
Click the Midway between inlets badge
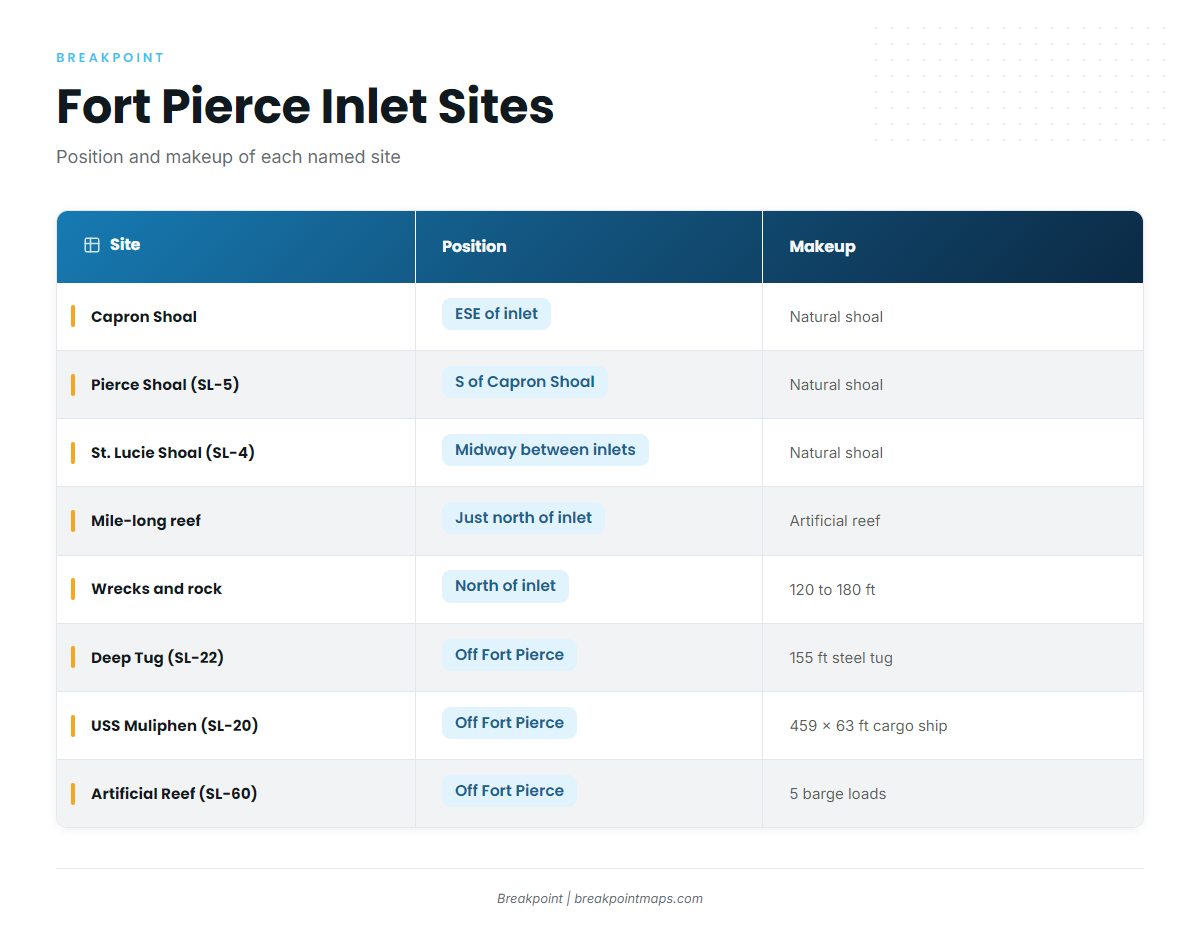(545, 450)
